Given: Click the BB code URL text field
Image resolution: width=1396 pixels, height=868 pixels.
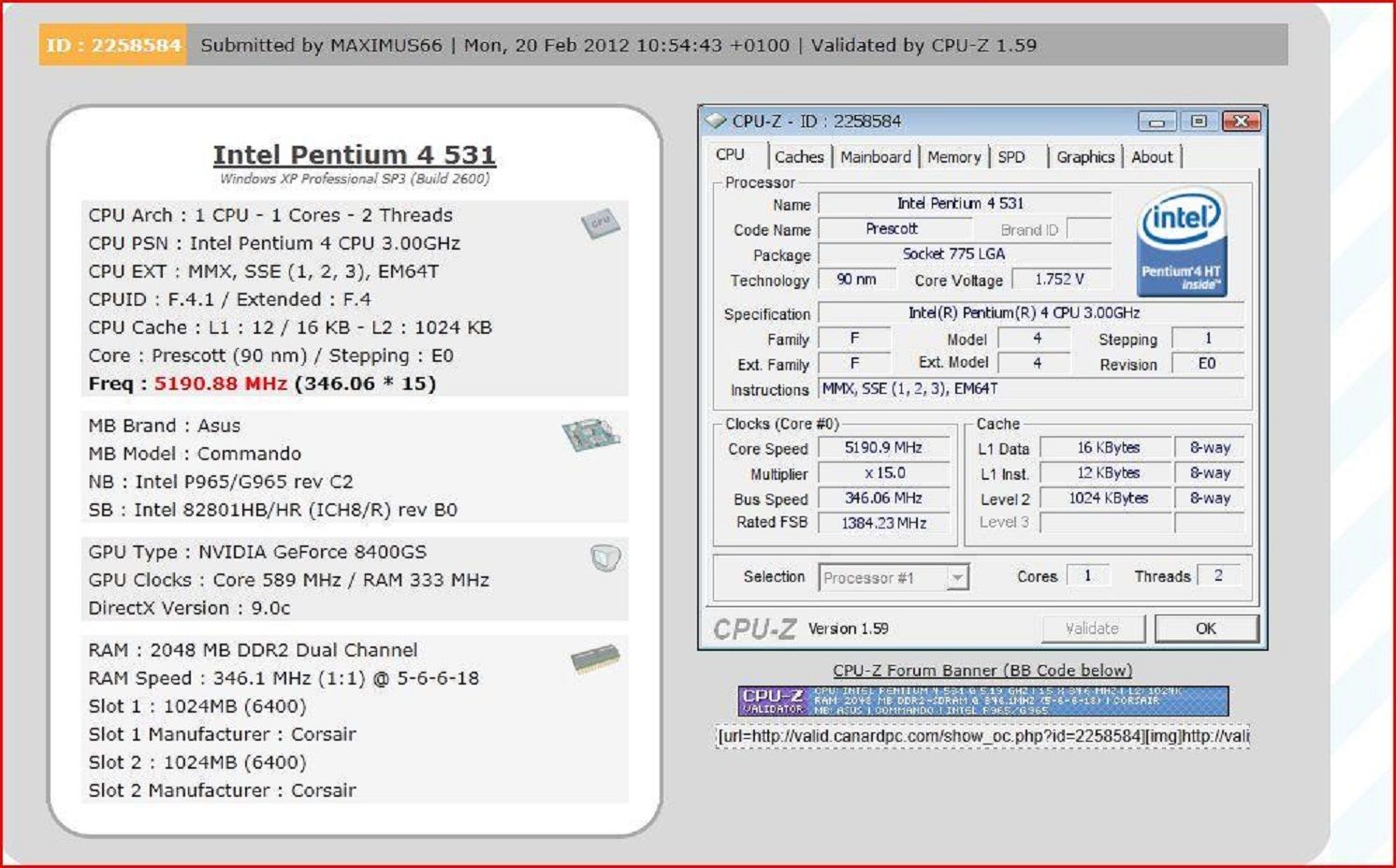Looking at the screenshot, I should [x=982, y=736].
